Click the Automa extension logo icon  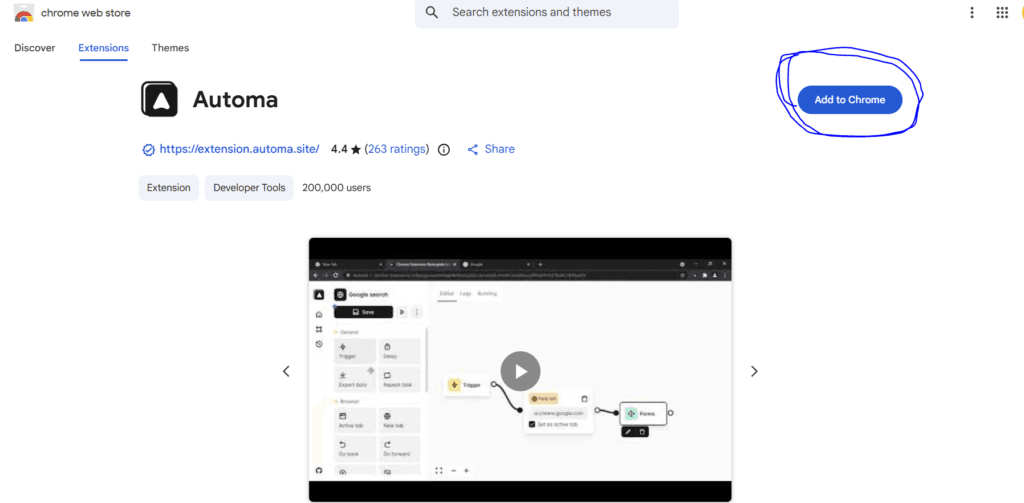159,99
